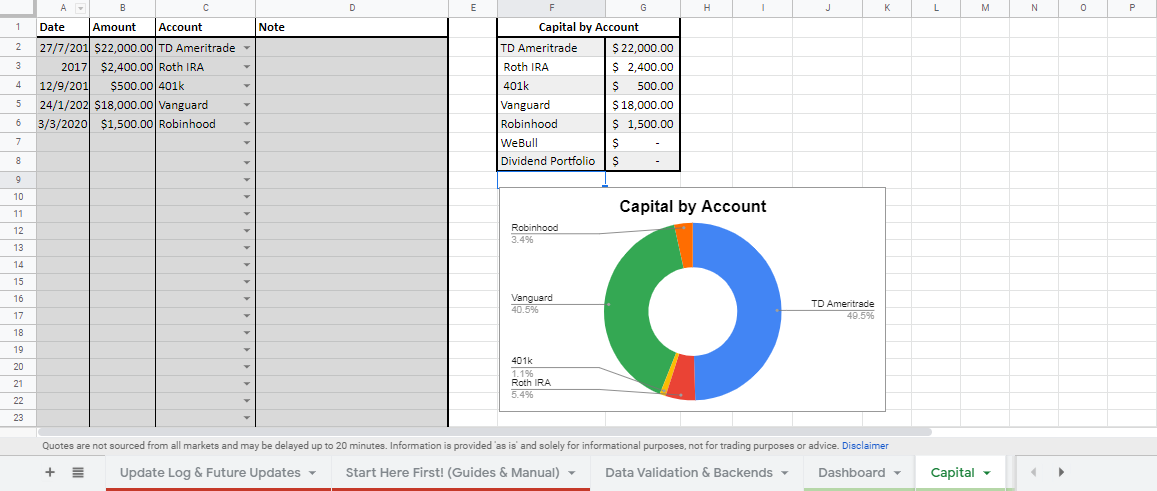
Task: Open 401k account dropdown arrow
Action: (x=246, y=86)
